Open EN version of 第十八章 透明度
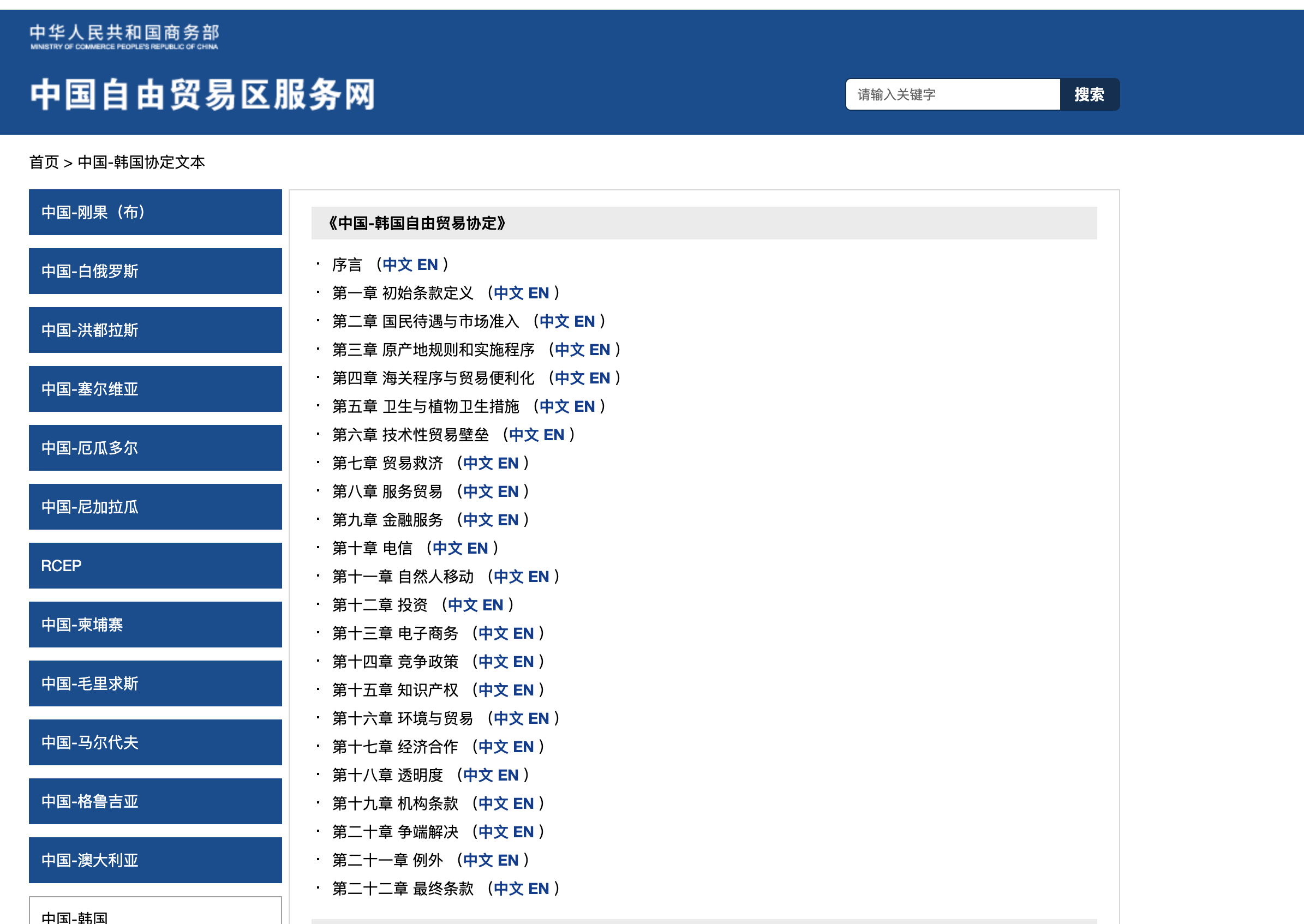 [509, 775]
